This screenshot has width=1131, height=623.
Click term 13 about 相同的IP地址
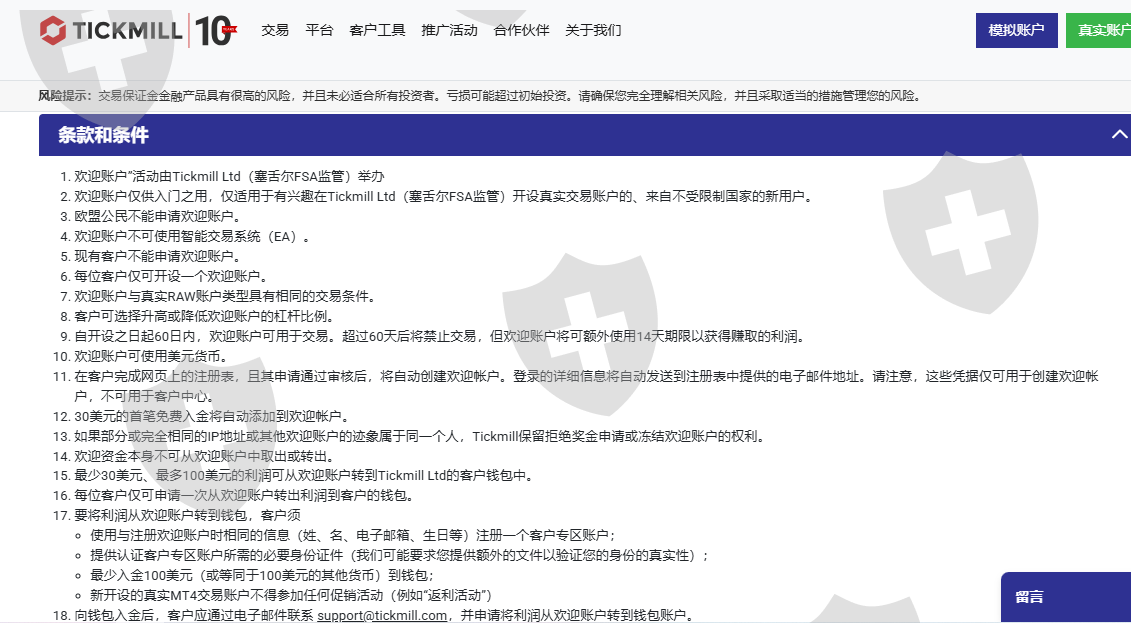[421, 436]
